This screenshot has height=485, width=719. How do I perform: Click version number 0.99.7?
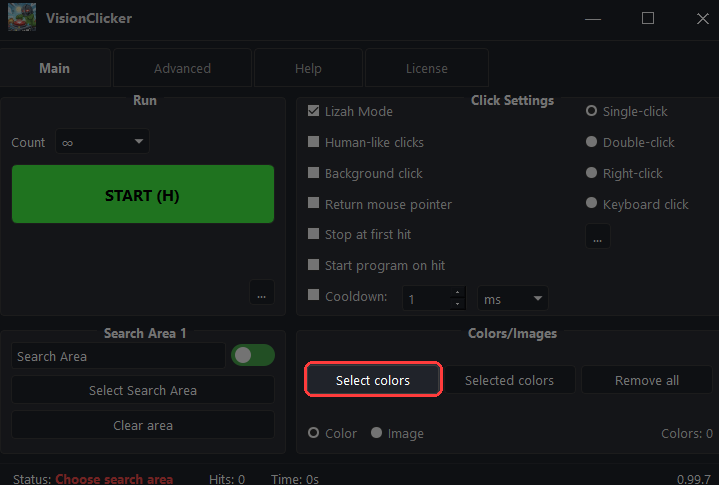(x=694, y=479)
